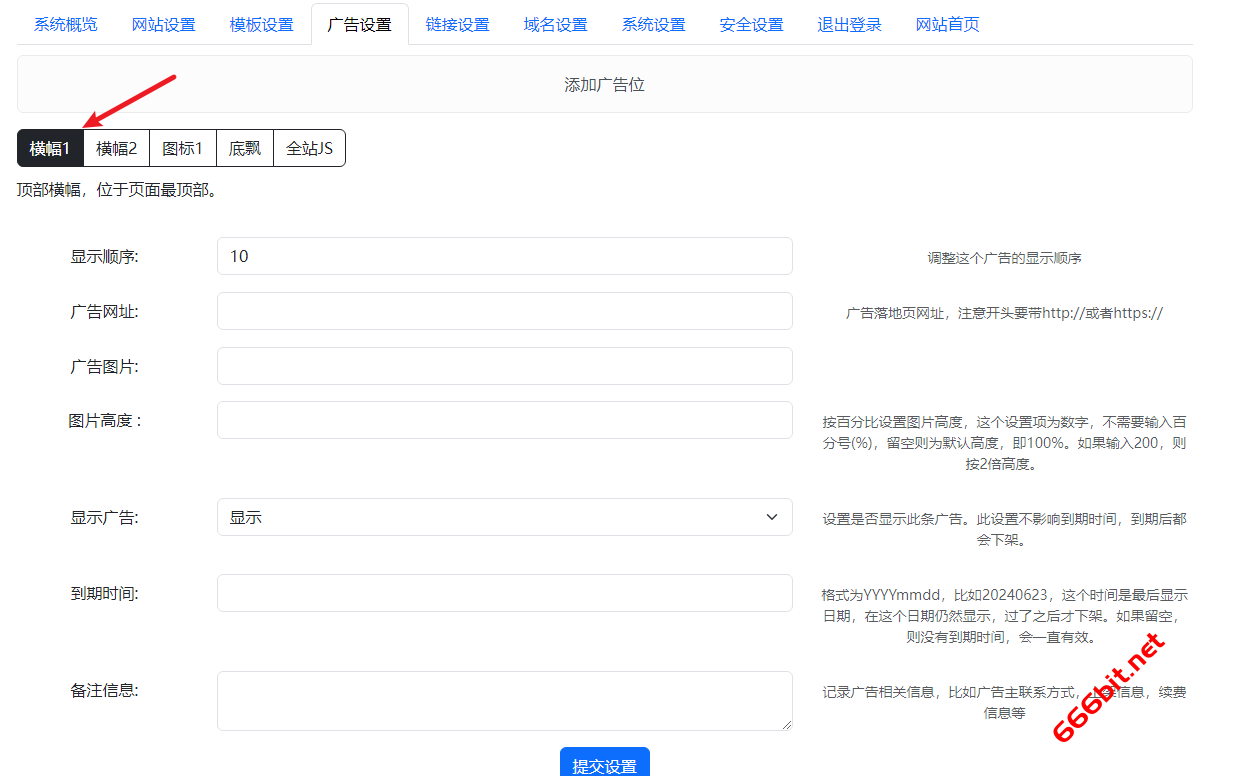Click the 添加广告位 bar

point(604,84)
